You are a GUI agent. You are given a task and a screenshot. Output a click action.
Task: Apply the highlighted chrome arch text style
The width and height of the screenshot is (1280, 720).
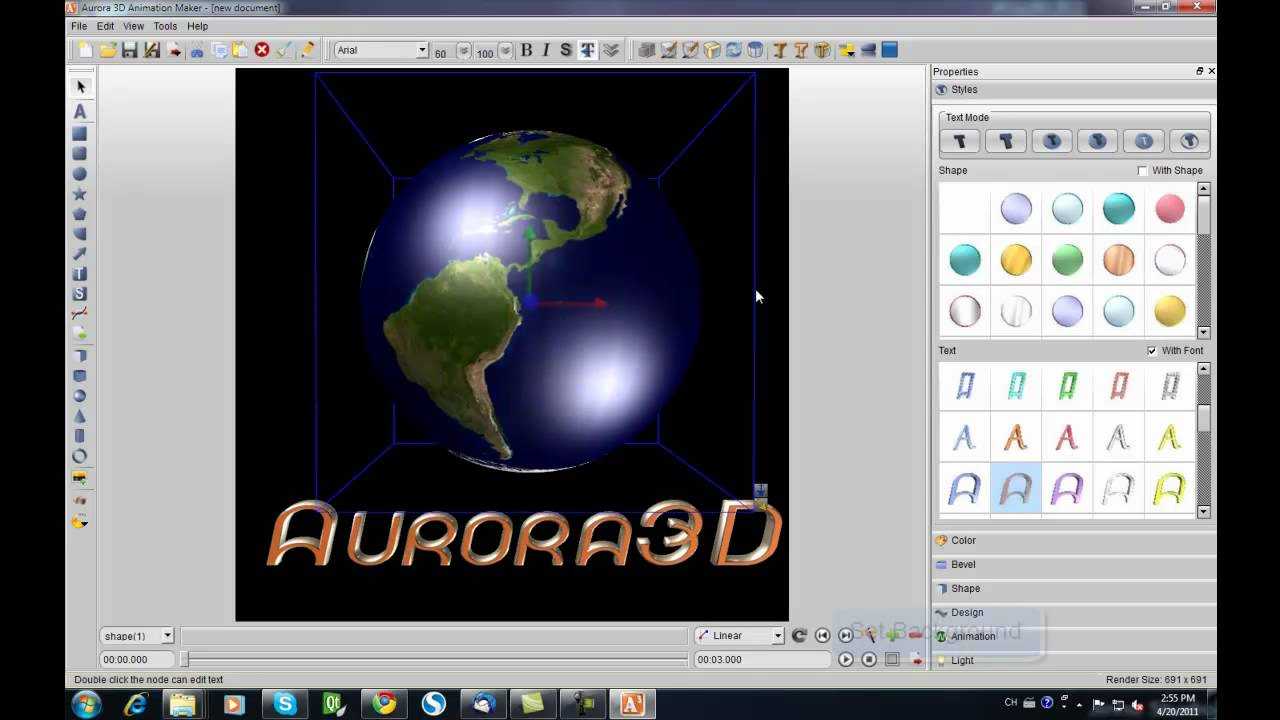1016,488
